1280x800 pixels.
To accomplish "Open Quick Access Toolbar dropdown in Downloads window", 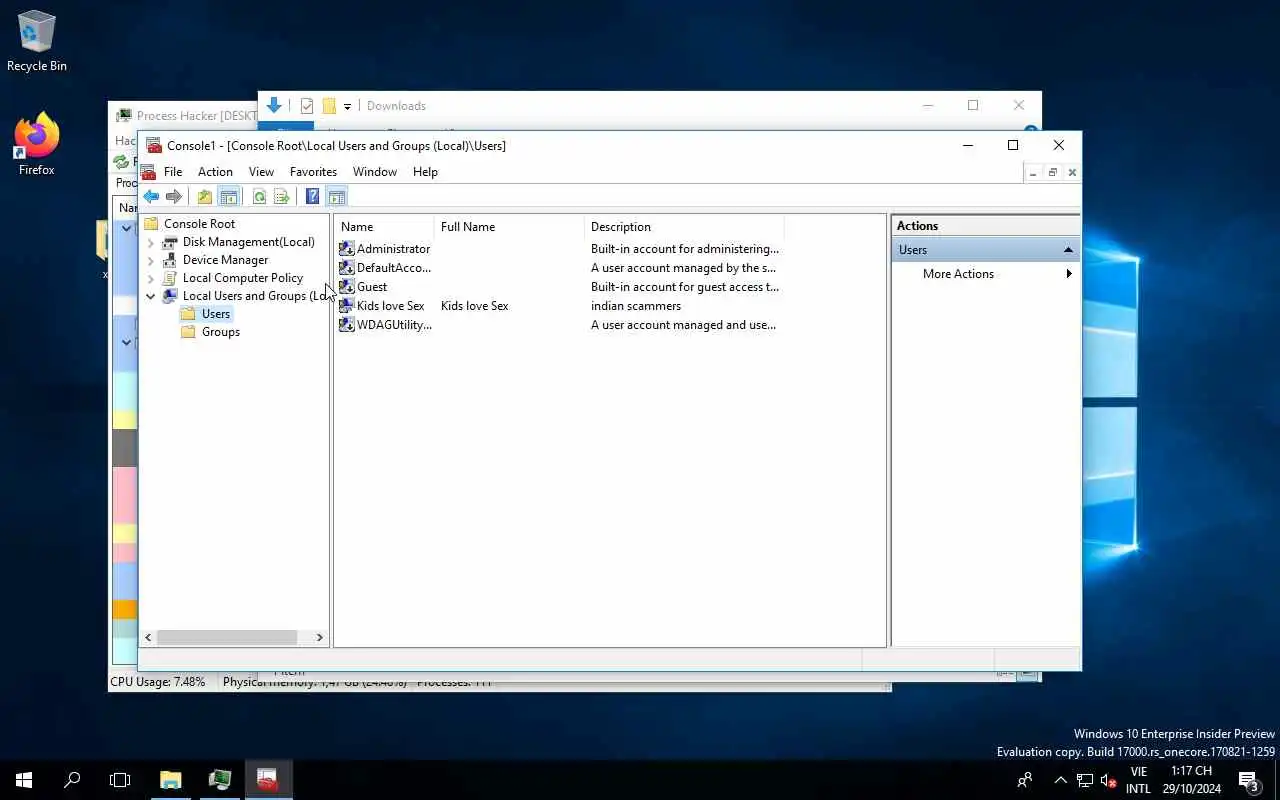I will tap(348, 106).
